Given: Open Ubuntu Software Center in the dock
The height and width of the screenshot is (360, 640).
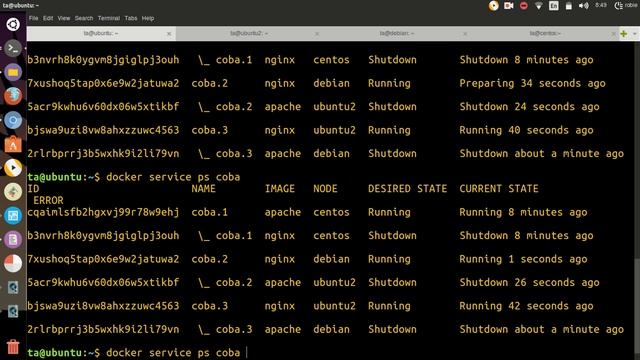Looking at the screenshot, I should [x=13, y=144].
